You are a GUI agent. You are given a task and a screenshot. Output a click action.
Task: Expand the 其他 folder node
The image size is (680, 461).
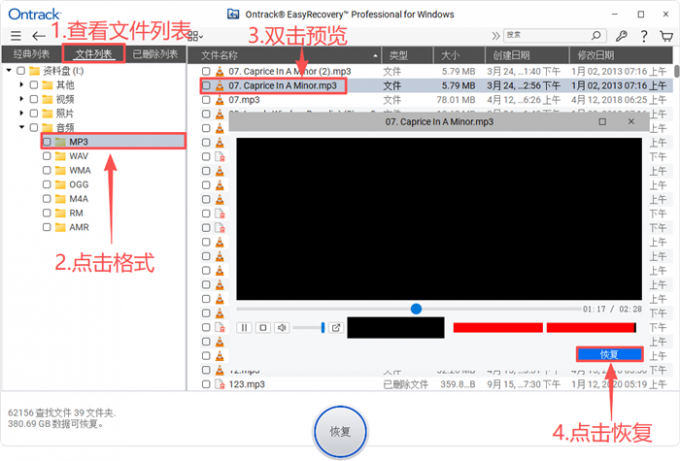click(x=21, y=85)
